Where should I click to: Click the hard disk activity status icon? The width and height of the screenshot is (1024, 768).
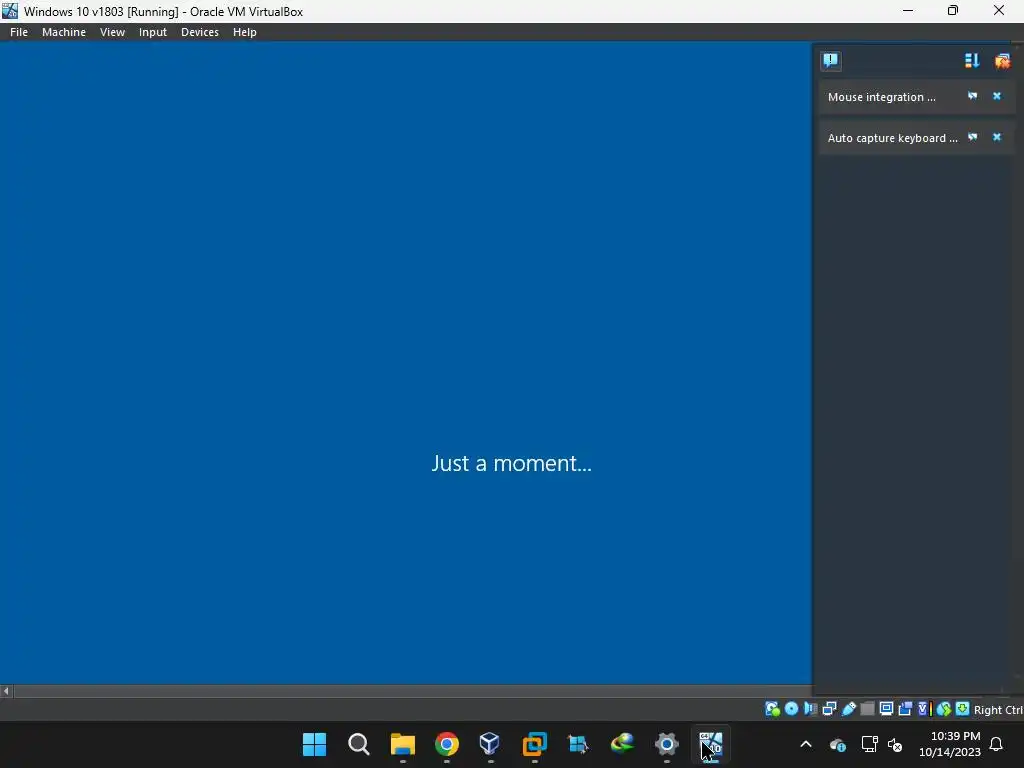click(773, 709)
